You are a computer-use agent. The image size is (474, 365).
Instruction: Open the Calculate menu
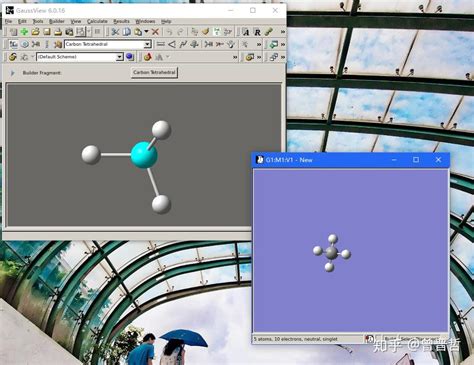tap(97, 21)
